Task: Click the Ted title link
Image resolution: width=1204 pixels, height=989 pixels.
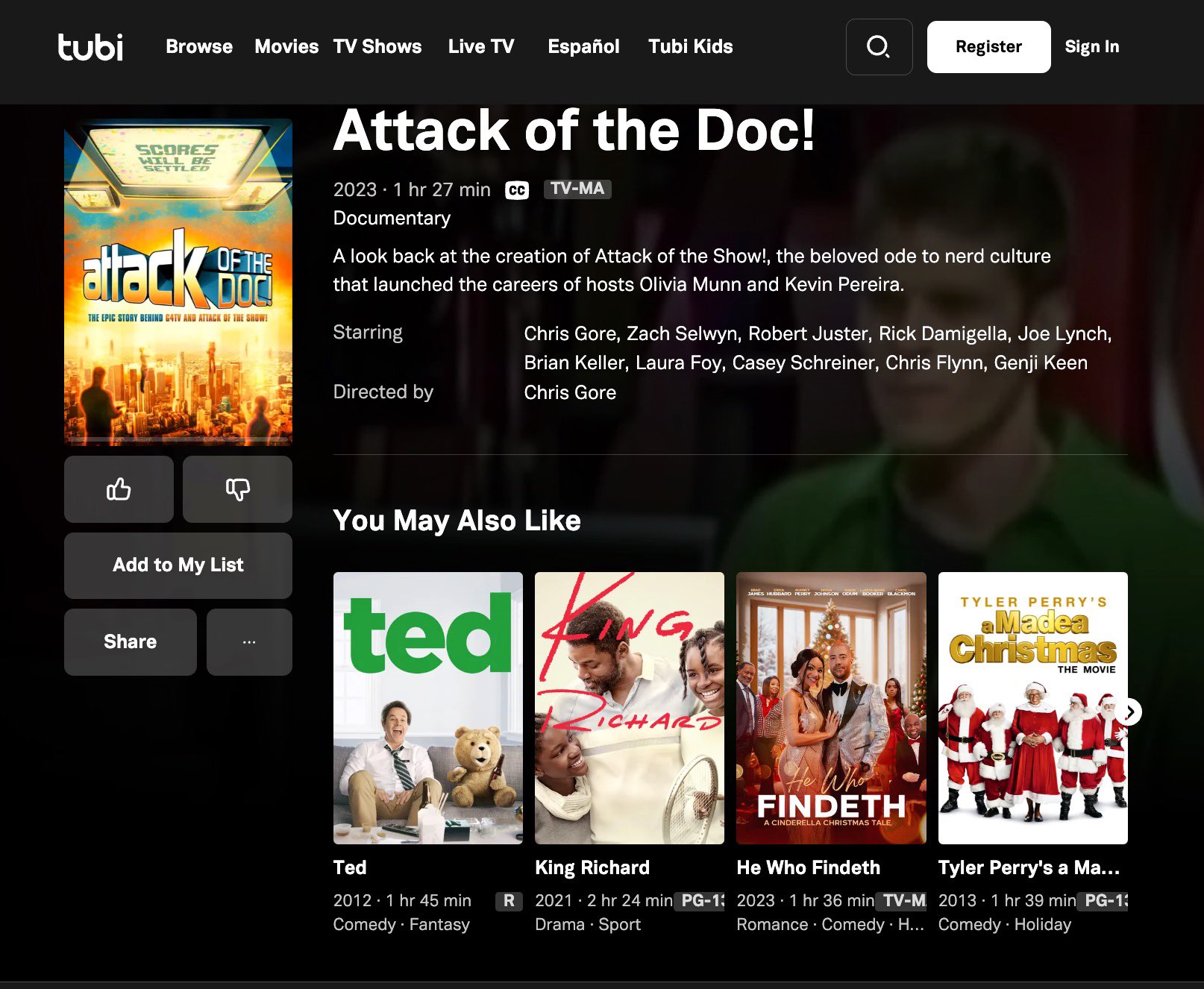Action: pyautogui.click(x=350, y=867)
